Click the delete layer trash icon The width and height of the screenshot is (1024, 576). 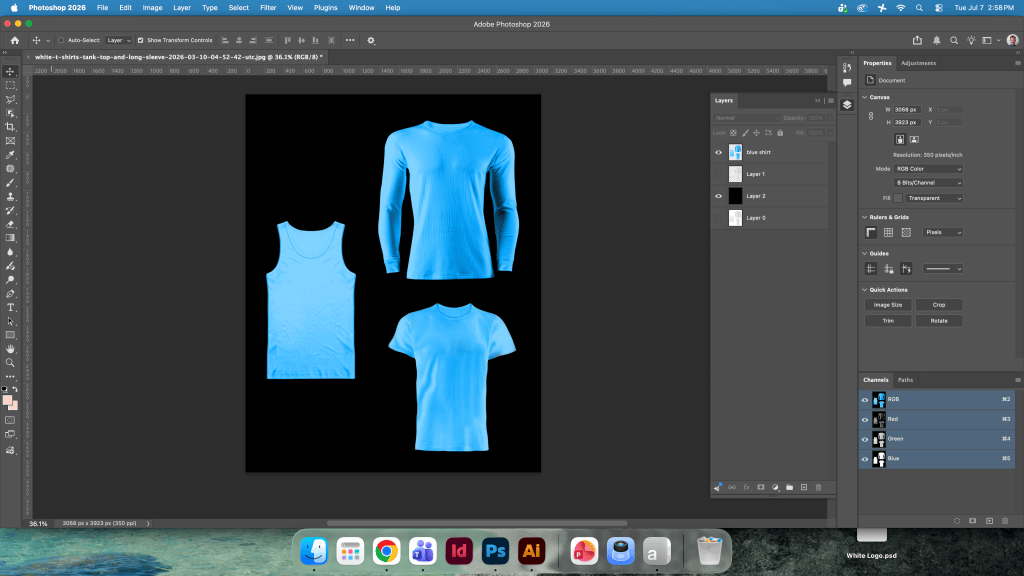(818, 487)
